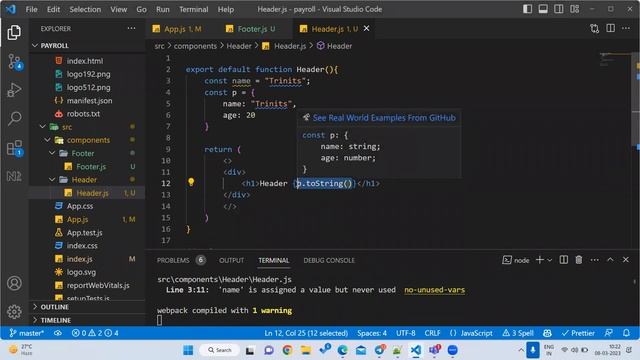Toggle primary side bar visibility
The image size is (640, 360).
[527, 9]
